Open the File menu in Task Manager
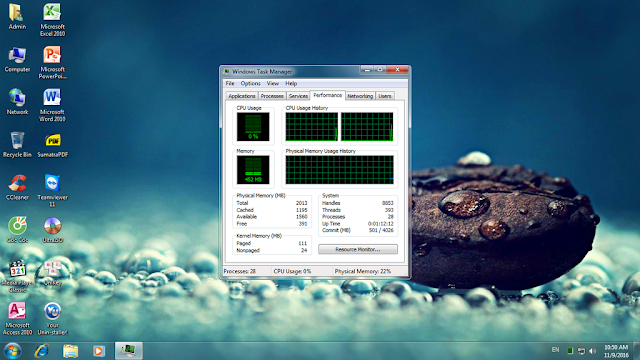The image size is (640, 360). click(x=230, y=83)
